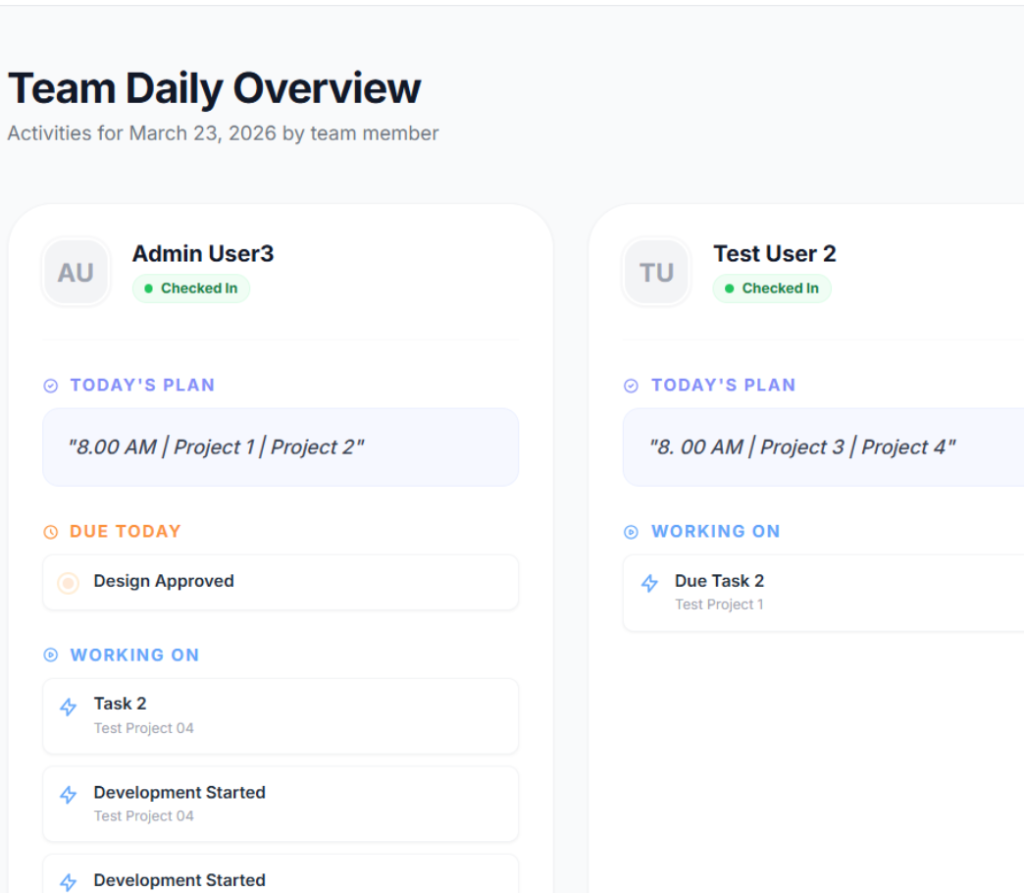
Task: Click the TU avatar for Test User 2
Action: coord(657,272)
